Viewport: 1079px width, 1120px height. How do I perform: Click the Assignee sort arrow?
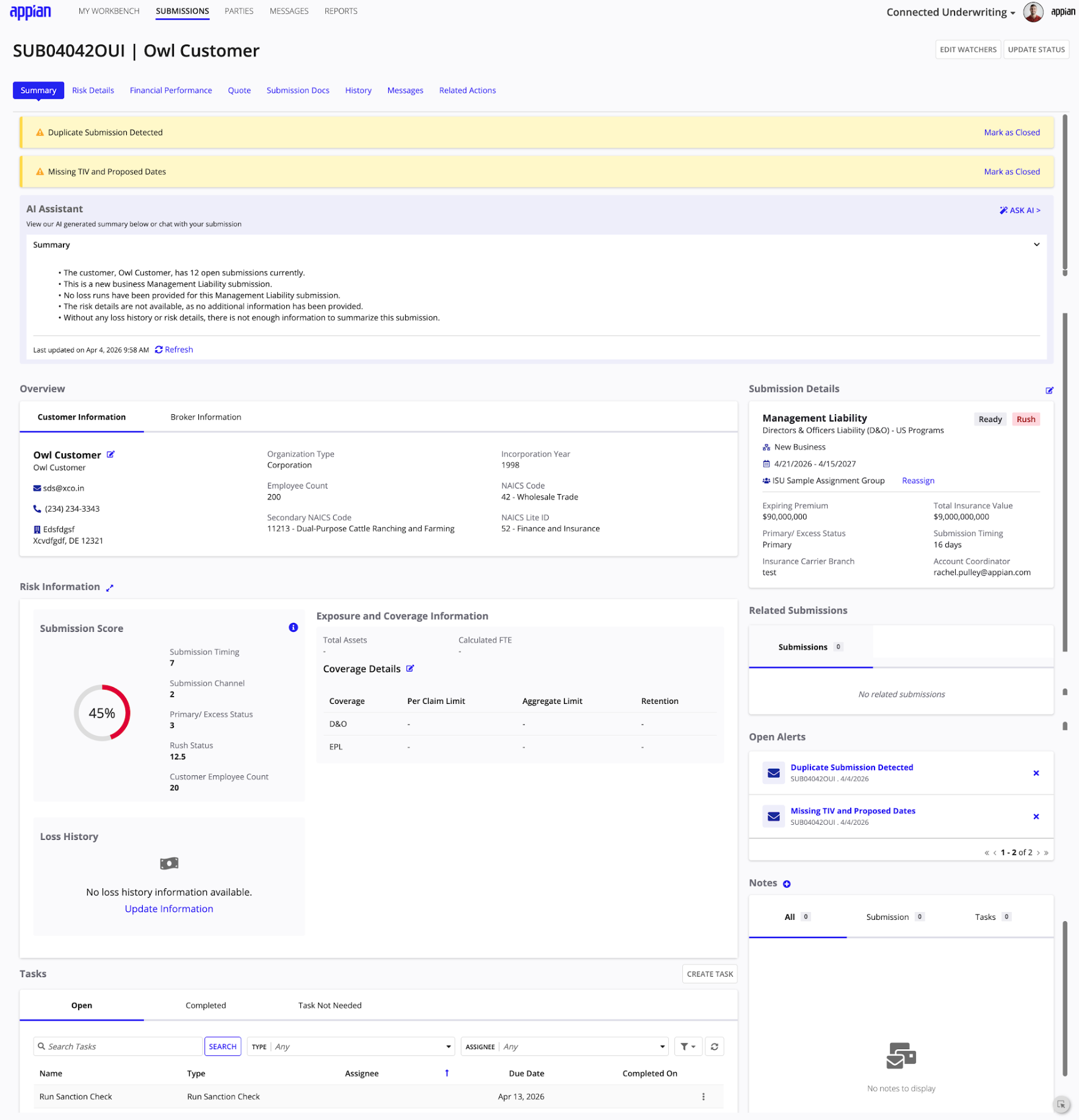point(447,1073)
